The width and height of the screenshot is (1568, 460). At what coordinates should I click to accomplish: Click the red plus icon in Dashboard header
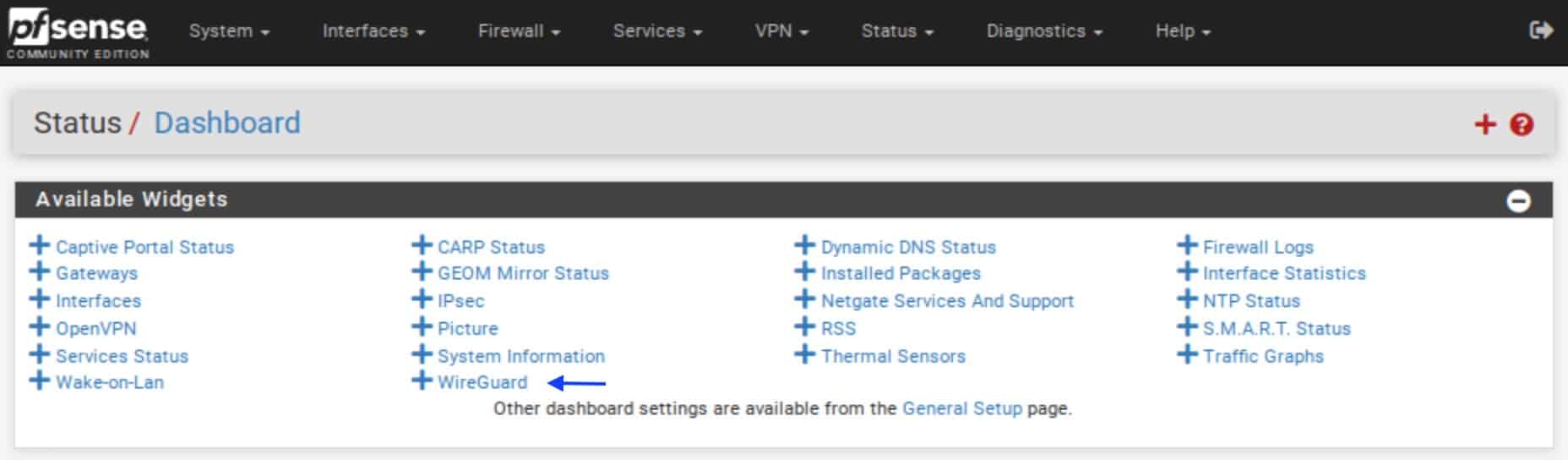tap(1485, 125)
